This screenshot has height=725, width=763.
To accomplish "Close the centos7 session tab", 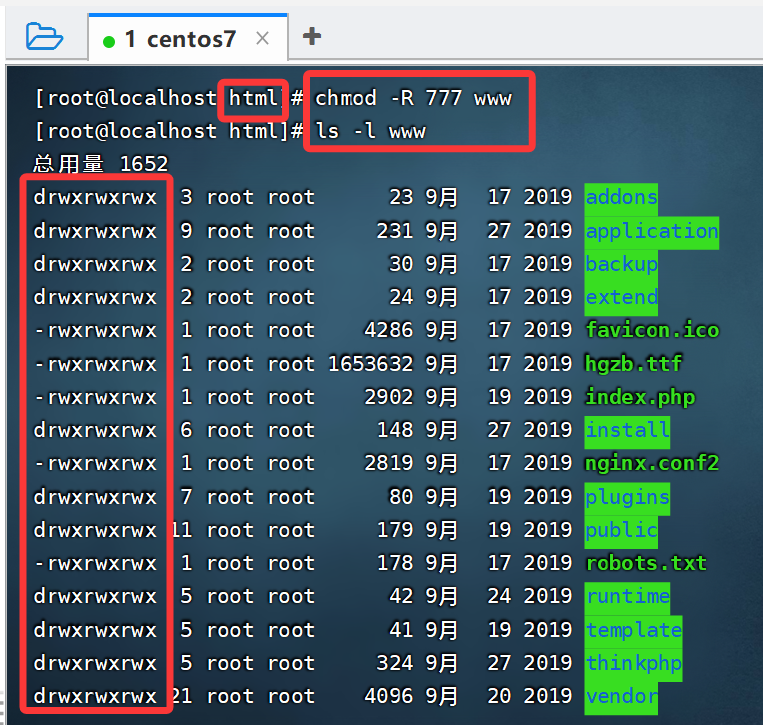I will (x=262, y=38).
